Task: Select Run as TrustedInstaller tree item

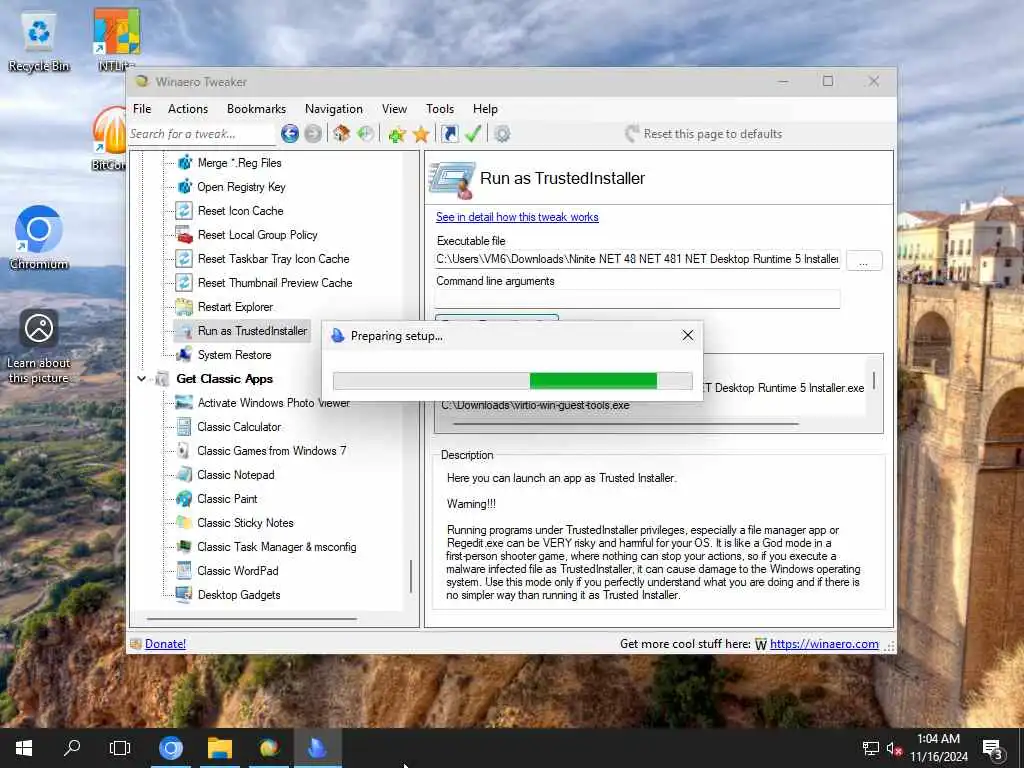Action: click(x=252, y=331)
